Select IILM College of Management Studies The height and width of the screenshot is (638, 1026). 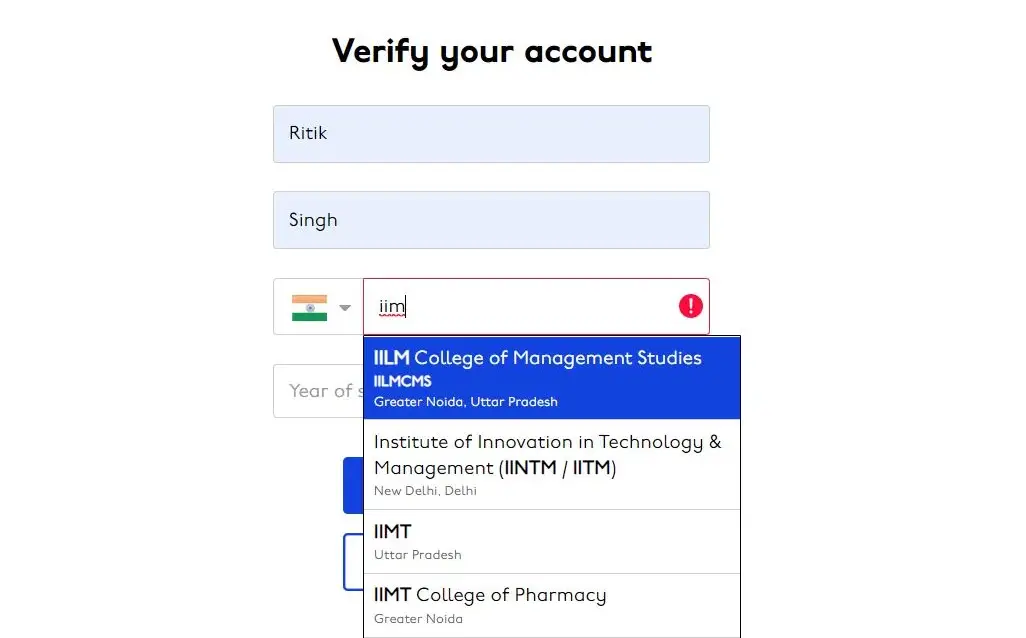tap(552, 378)
